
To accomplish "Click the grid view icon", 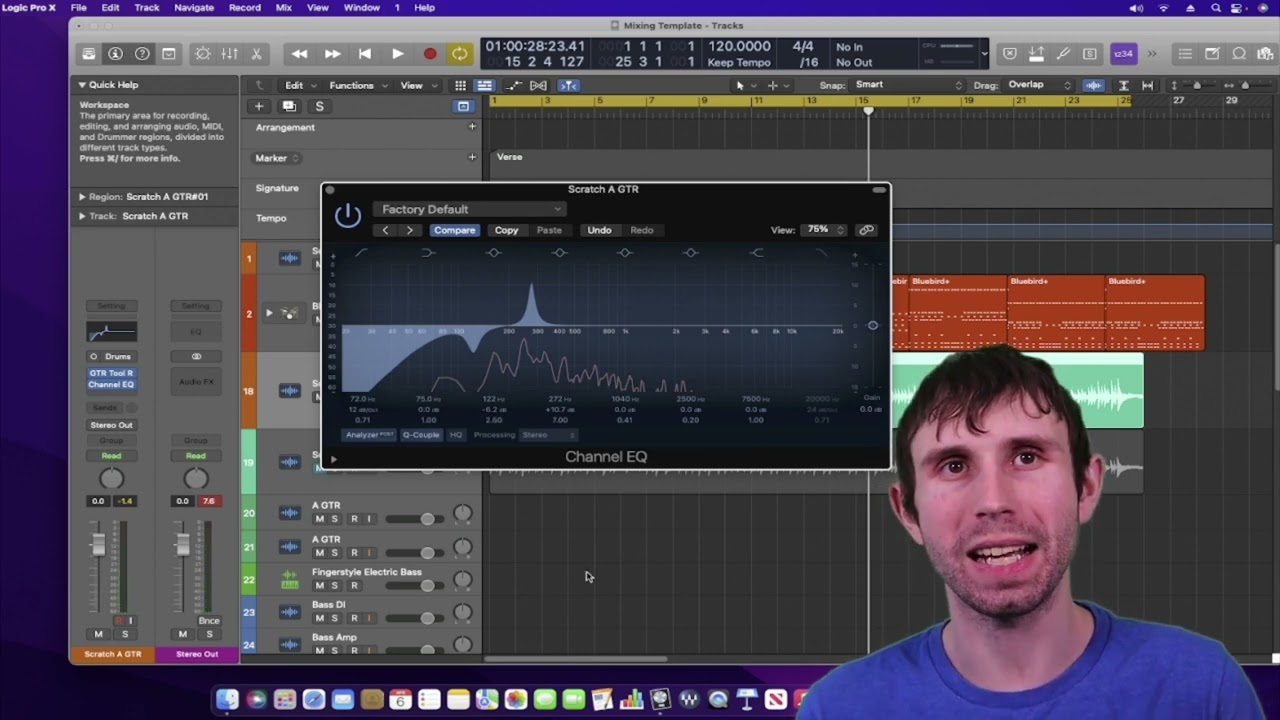I will pos(461,86).
